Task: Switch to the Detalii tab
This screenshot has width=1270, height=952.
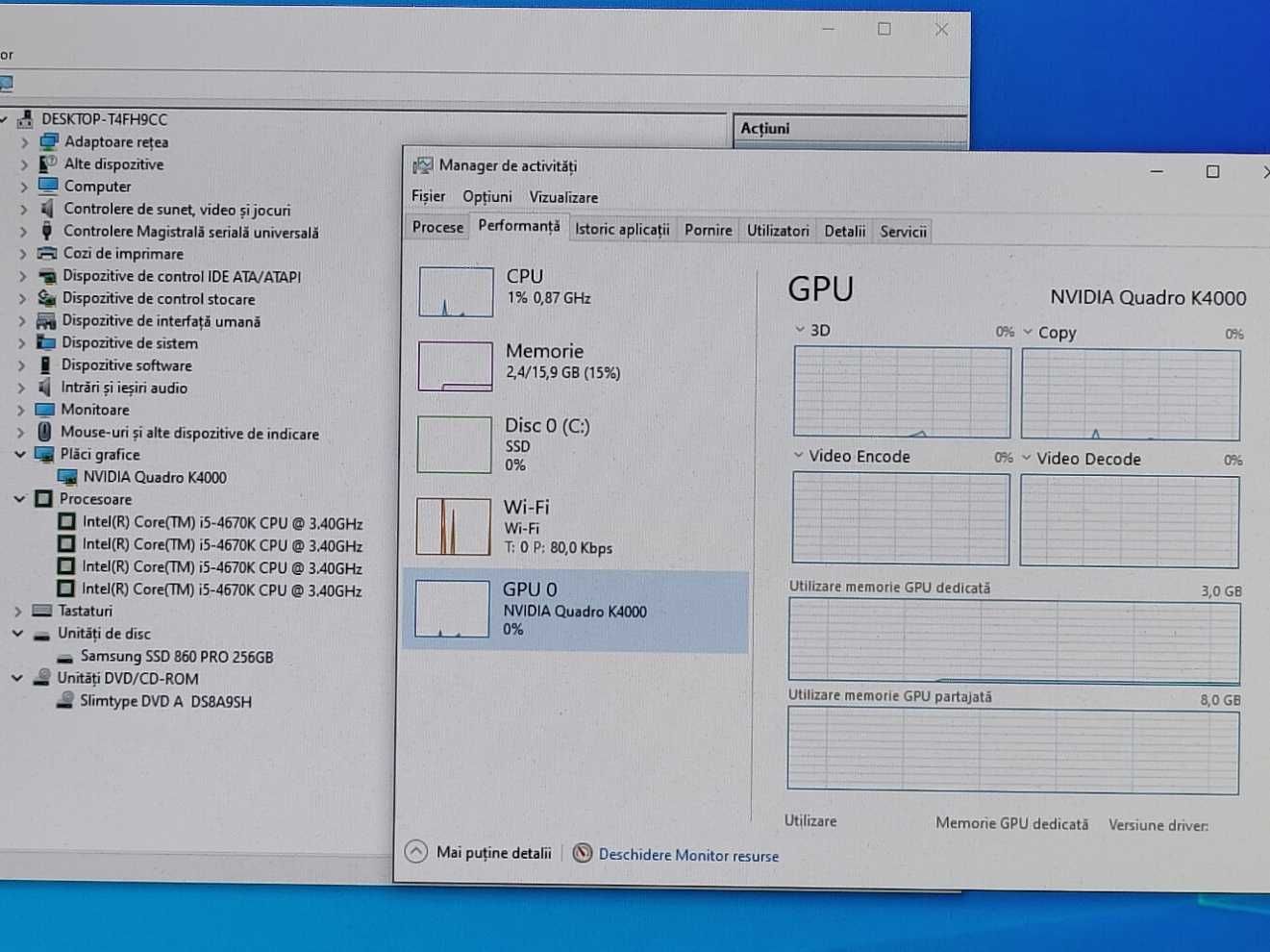Action: pos(844,231)
